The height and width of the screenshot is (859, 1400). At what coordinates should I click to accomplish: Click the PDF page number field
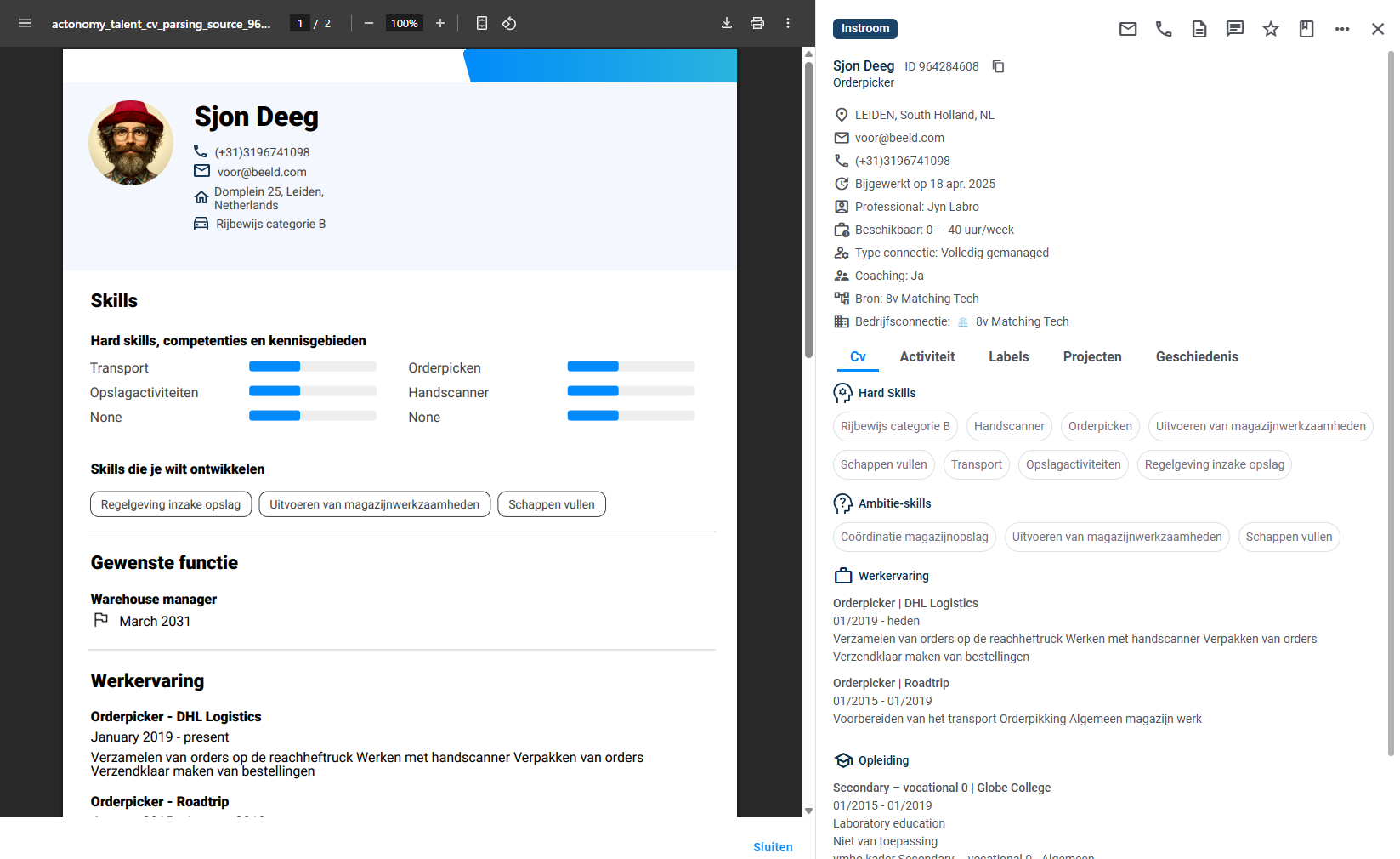tap(300, 23)
